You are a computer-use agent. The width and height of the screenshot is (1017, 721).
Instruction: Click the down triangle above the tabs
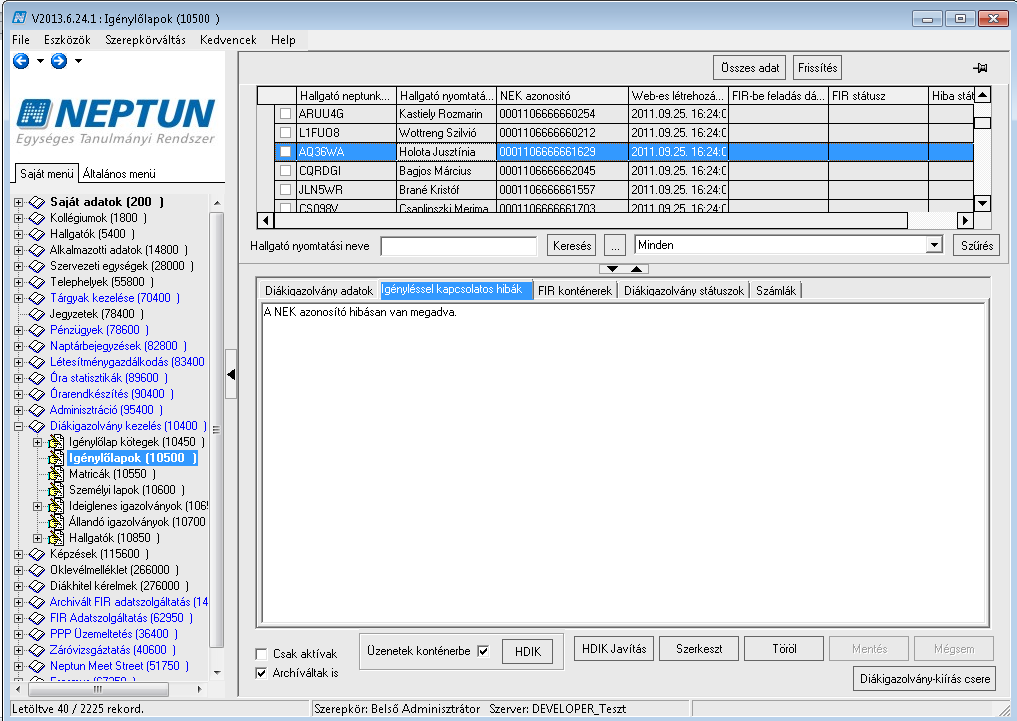point(612,268)
